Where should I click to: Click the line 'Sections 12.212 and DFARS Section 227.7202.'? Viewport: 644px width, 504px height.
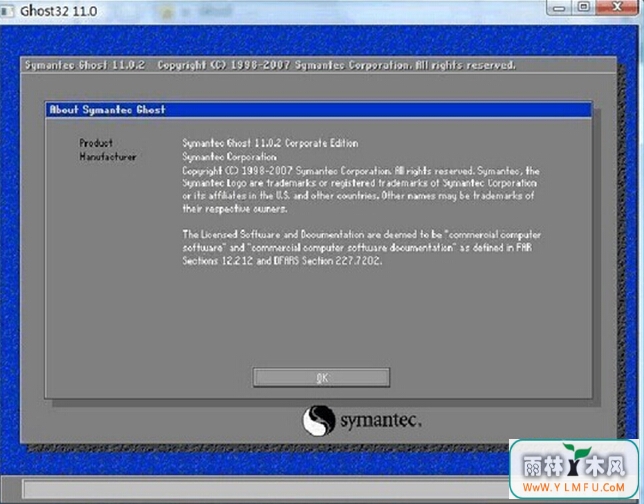(282, 260)
